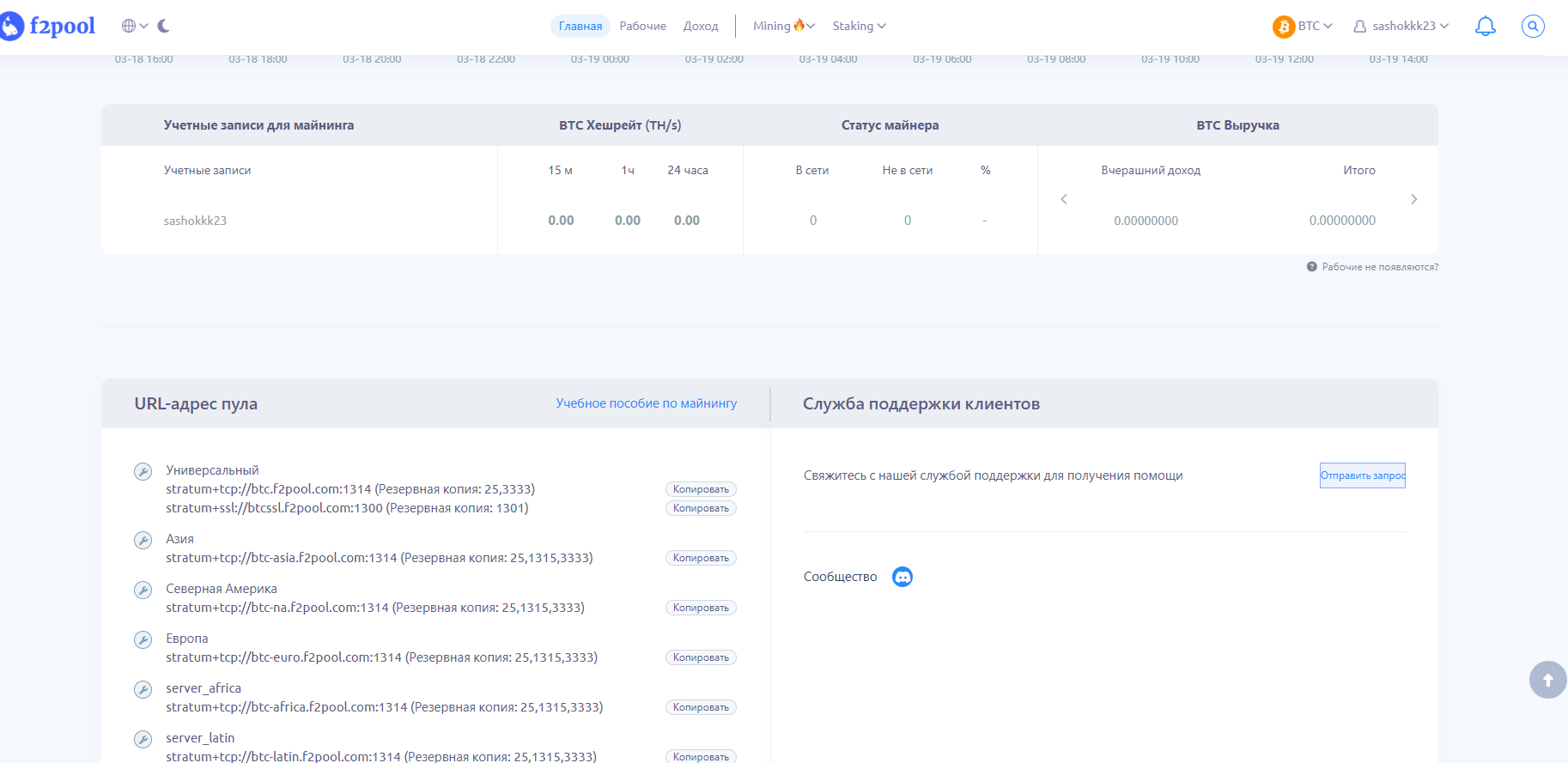
Task: Click the help icon beside Рабочие не появляются
Action: (x=1311, y=267)
